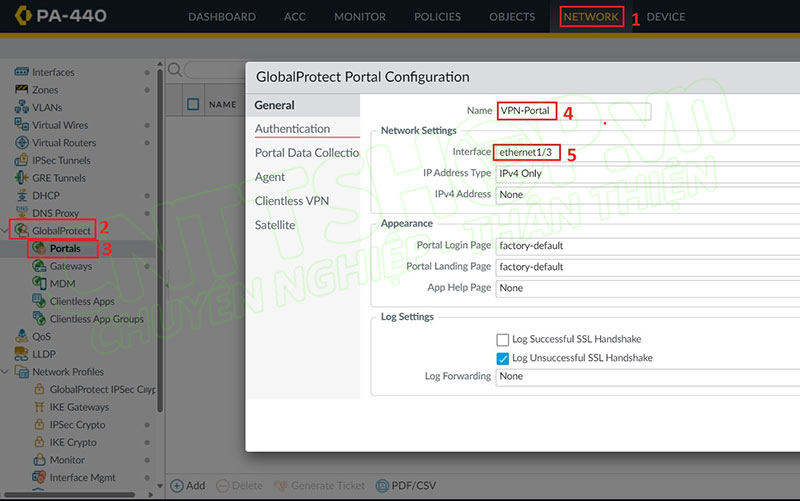Viewport: 800px width, 501px height.
Task: Open the OBJECTS tab
Action: (x=512, y=17)
